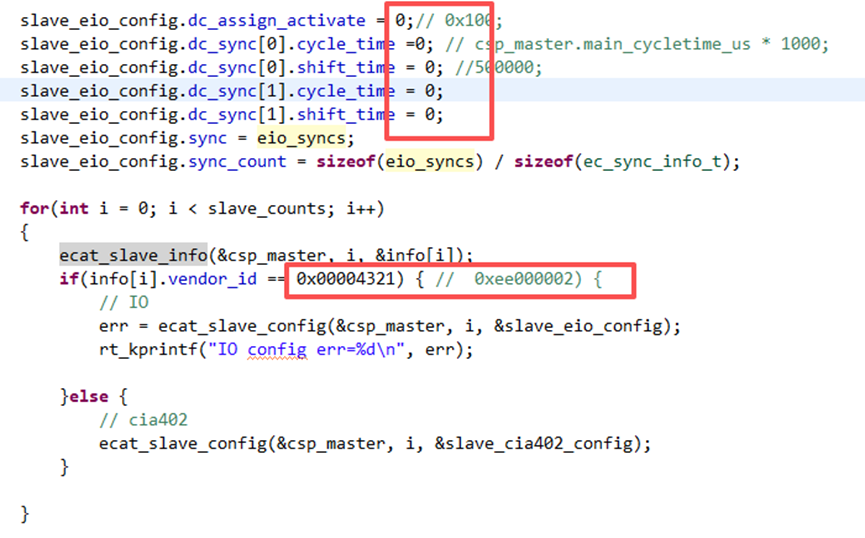Click the commented 0xee000002 value
The height and width of the screenshot is (538, 865).
click(x=524, y=279)
